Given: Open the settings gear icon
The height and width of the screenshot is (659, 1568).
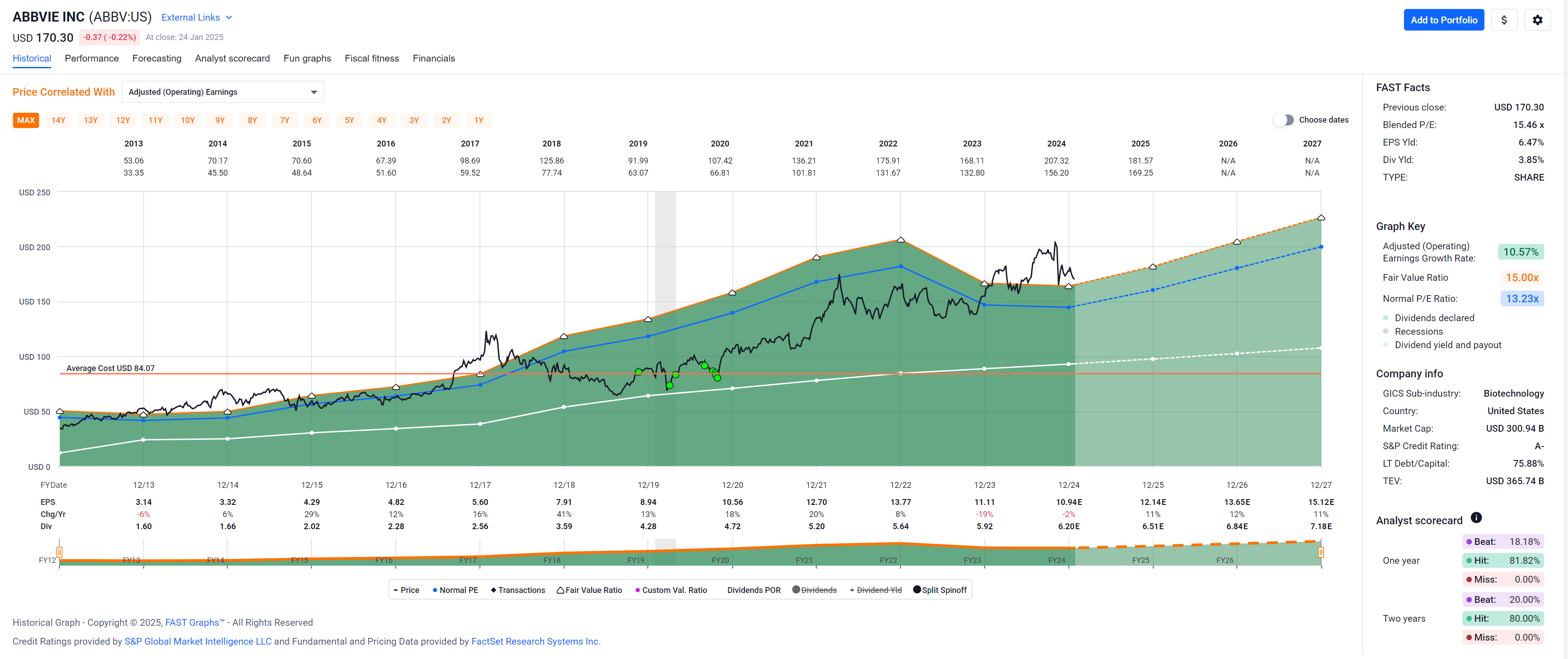Looking at the screenshot, I should click(1537, 20).
